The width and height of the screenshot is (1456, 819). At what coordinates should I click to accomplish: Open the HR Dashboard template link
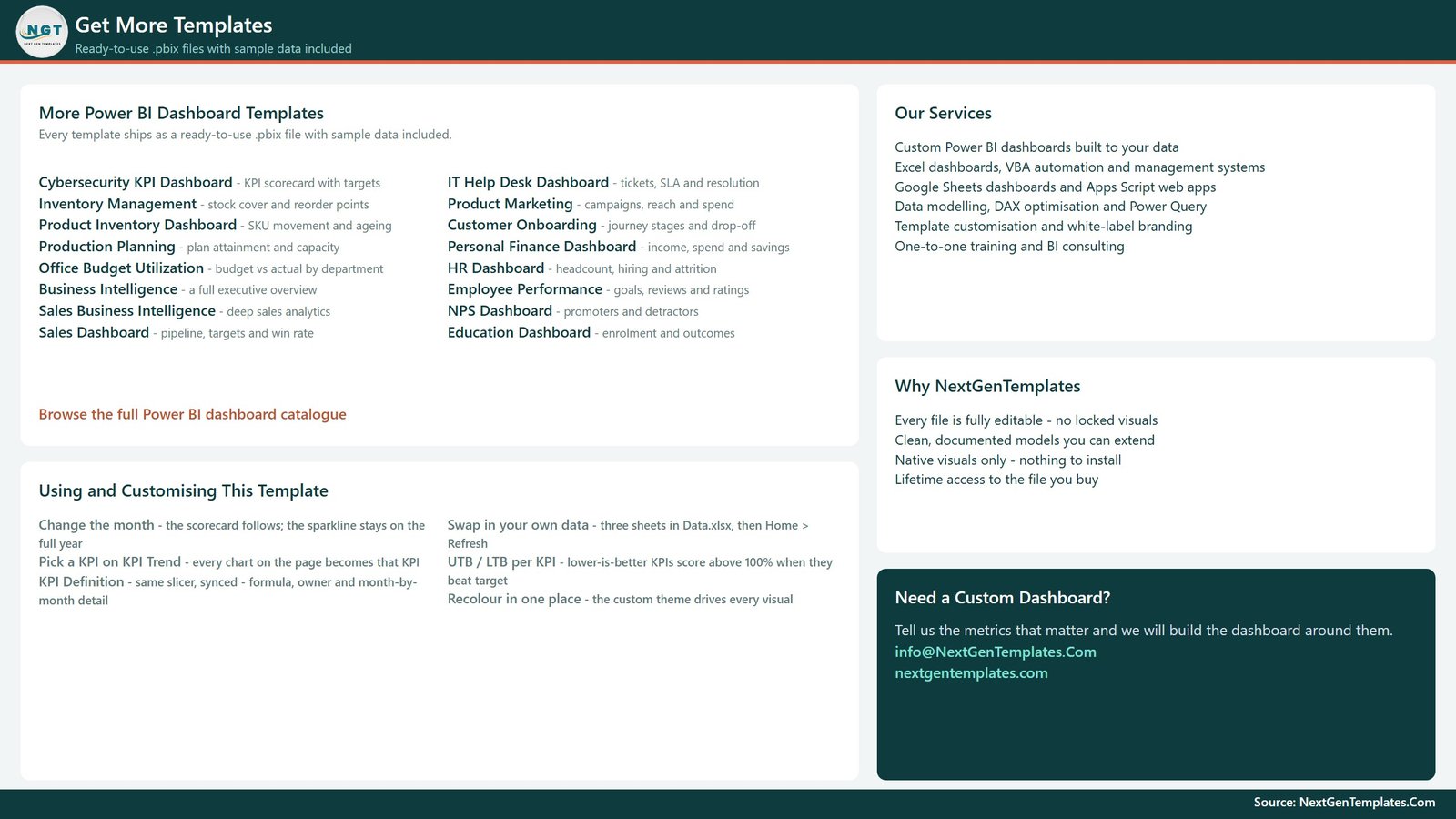pyautogui.click(x=495, y=268)
